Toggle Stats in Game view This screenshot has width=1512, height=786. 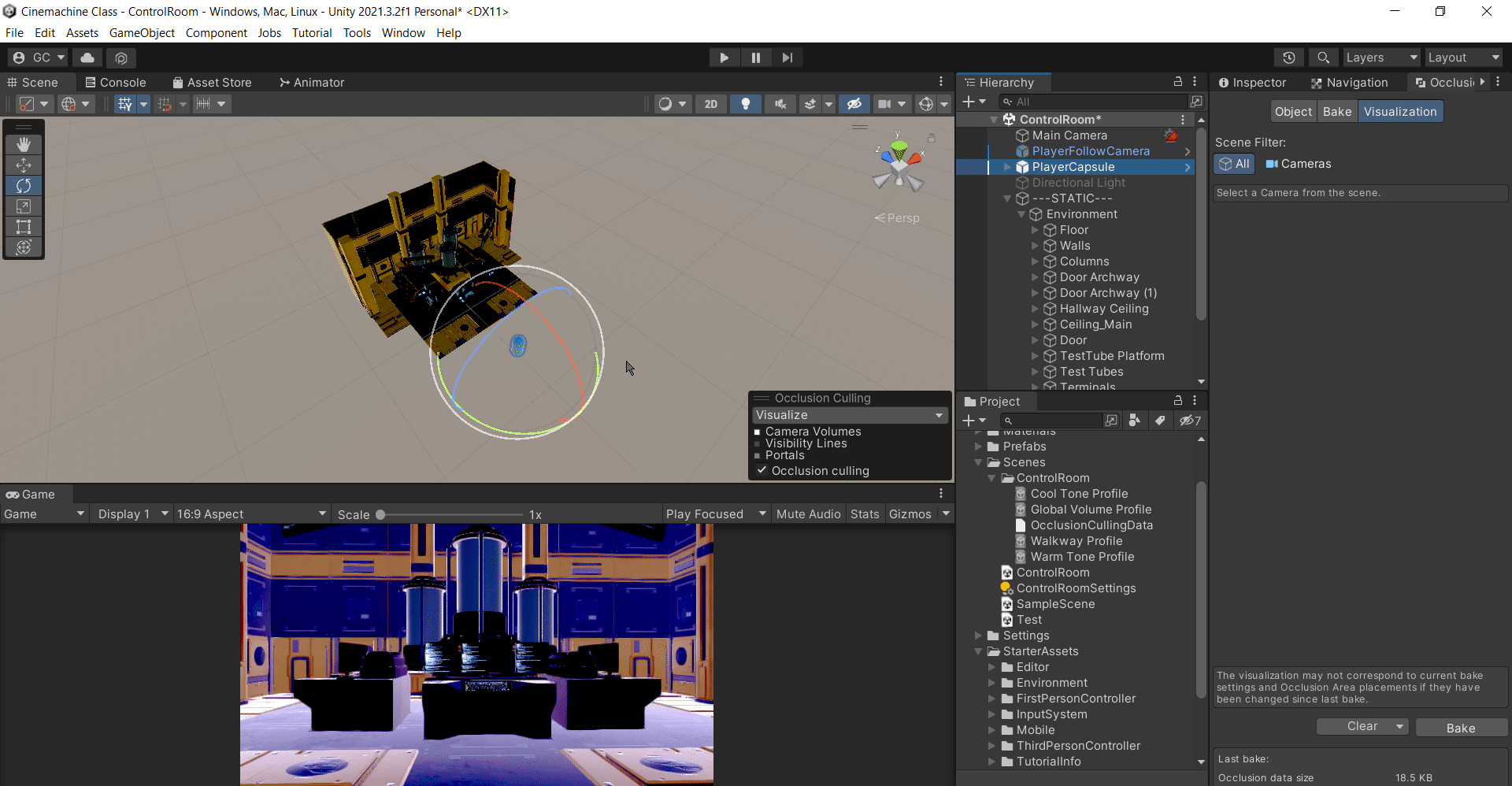865,514
